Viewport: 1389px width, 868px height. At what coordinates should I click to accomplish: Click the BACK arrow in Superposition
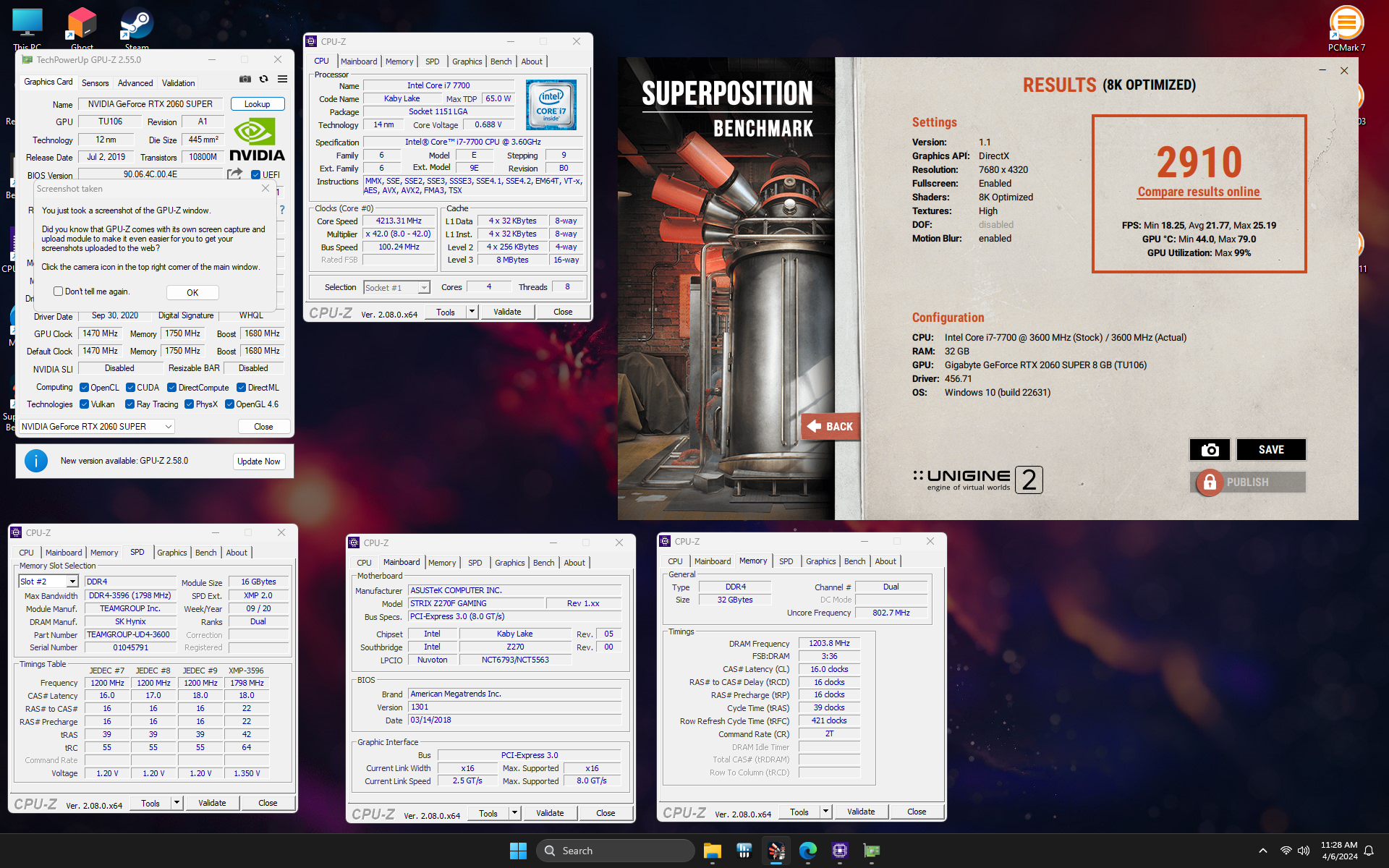[x=830, y=426]
